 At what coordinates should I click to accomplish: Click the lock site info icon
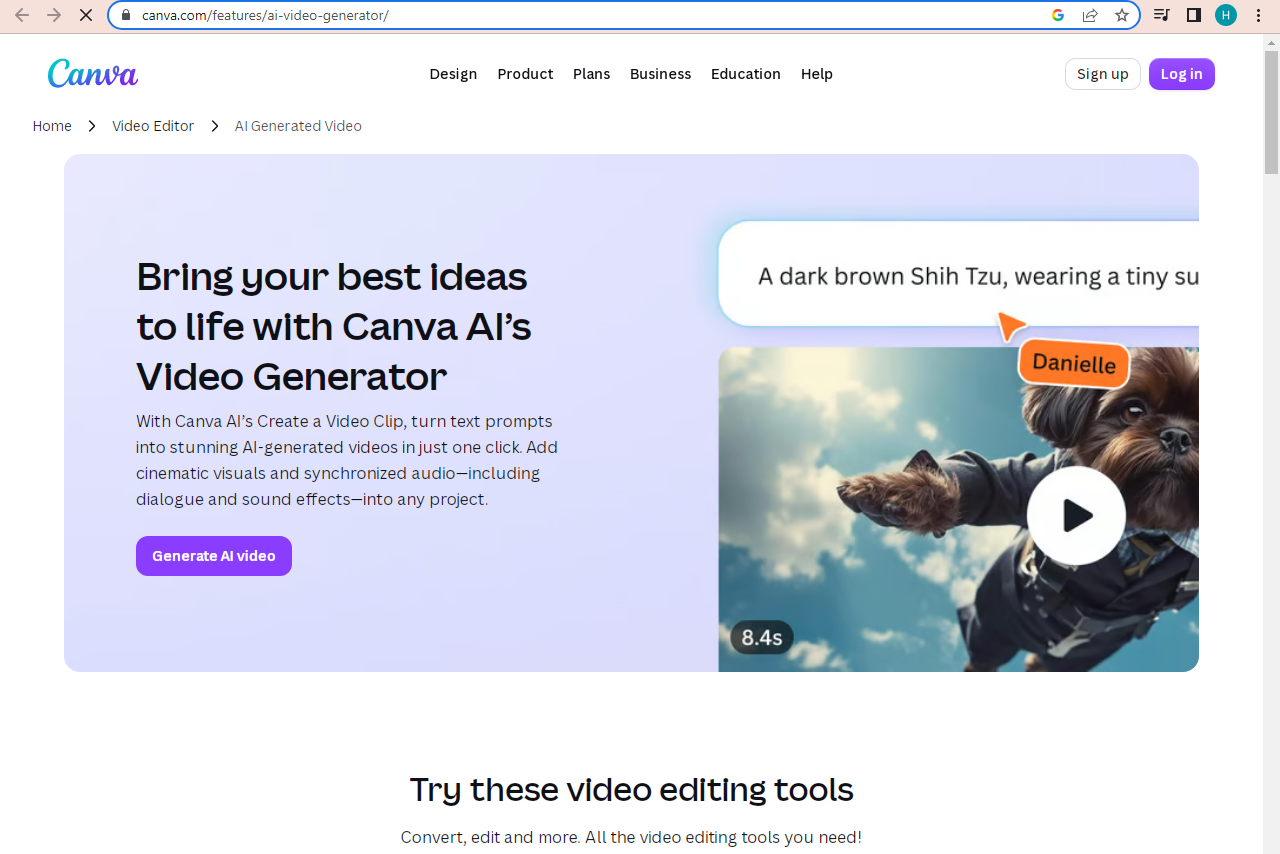point(126,15)
